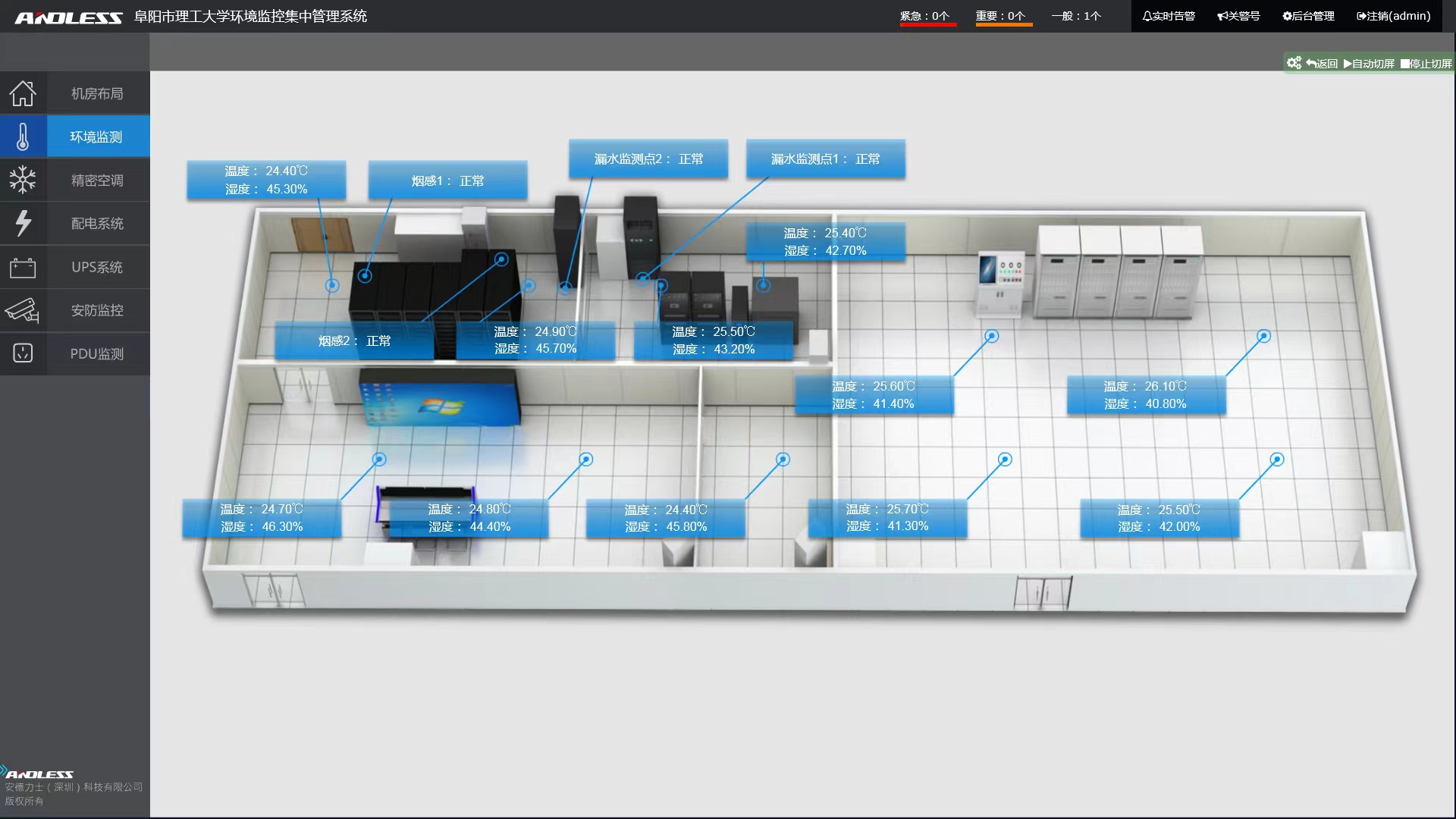Start 自动切屏 auto screen switching
Image resolution: width=1456 pixels, height=819 pixels.
coord(1369,64)
